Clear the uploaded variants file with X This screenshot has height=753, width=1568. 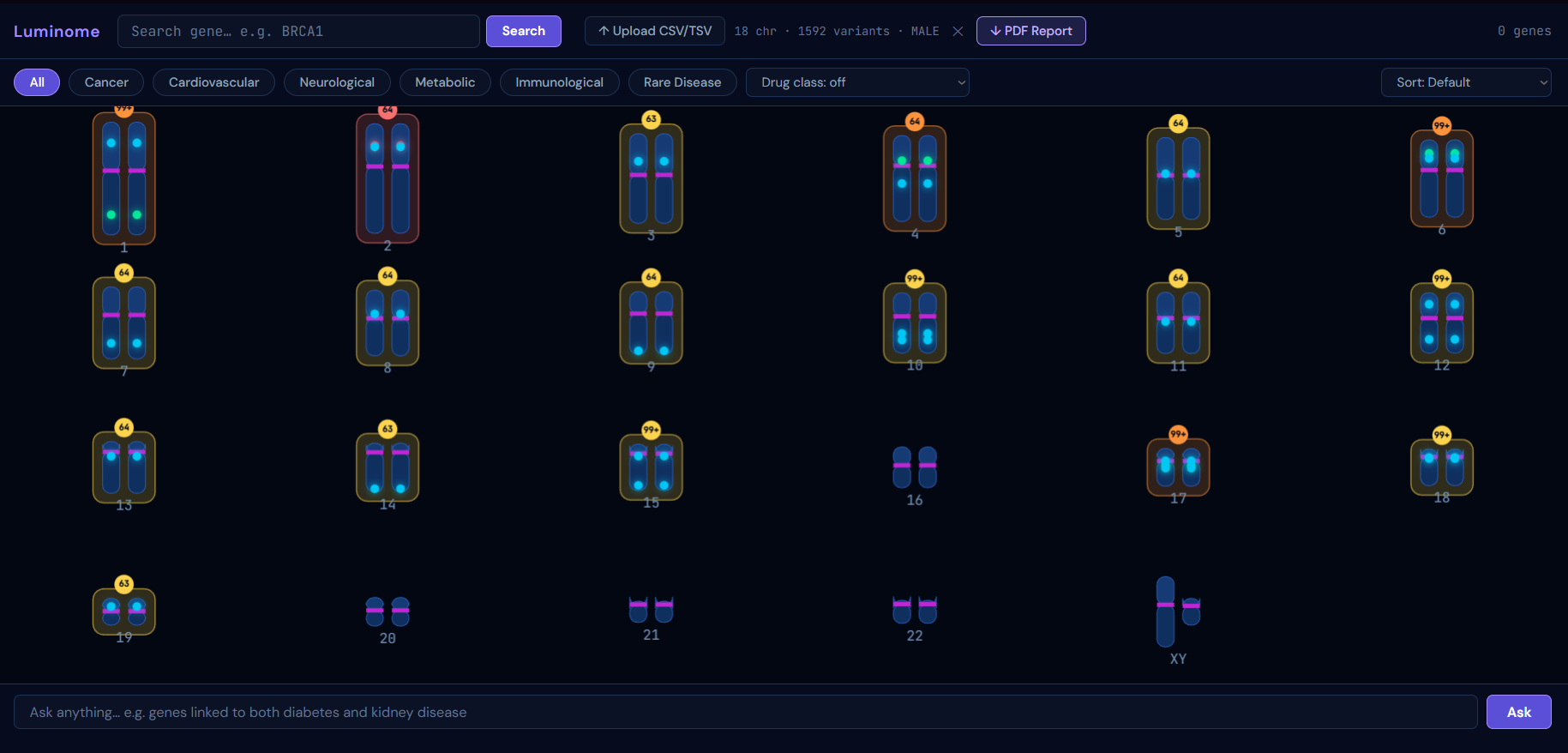pos(958,31)
